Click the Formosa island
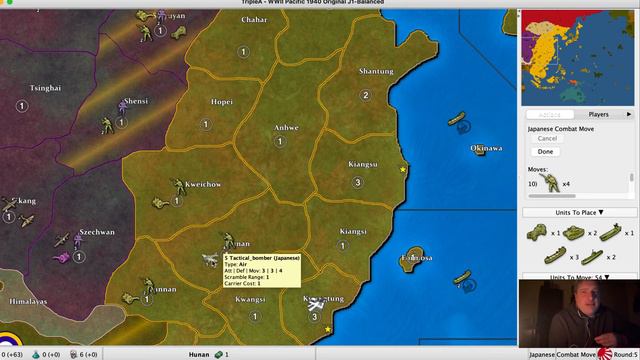The height and width of the screenshot is (360, 640). point(412,259)
